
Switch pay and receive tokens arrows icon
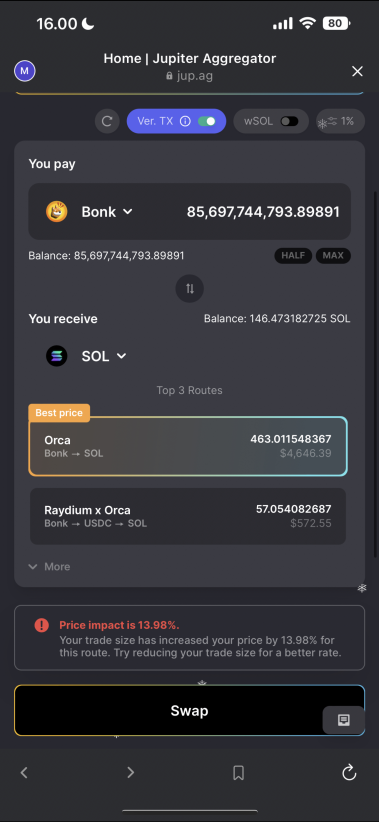[190, 288]
